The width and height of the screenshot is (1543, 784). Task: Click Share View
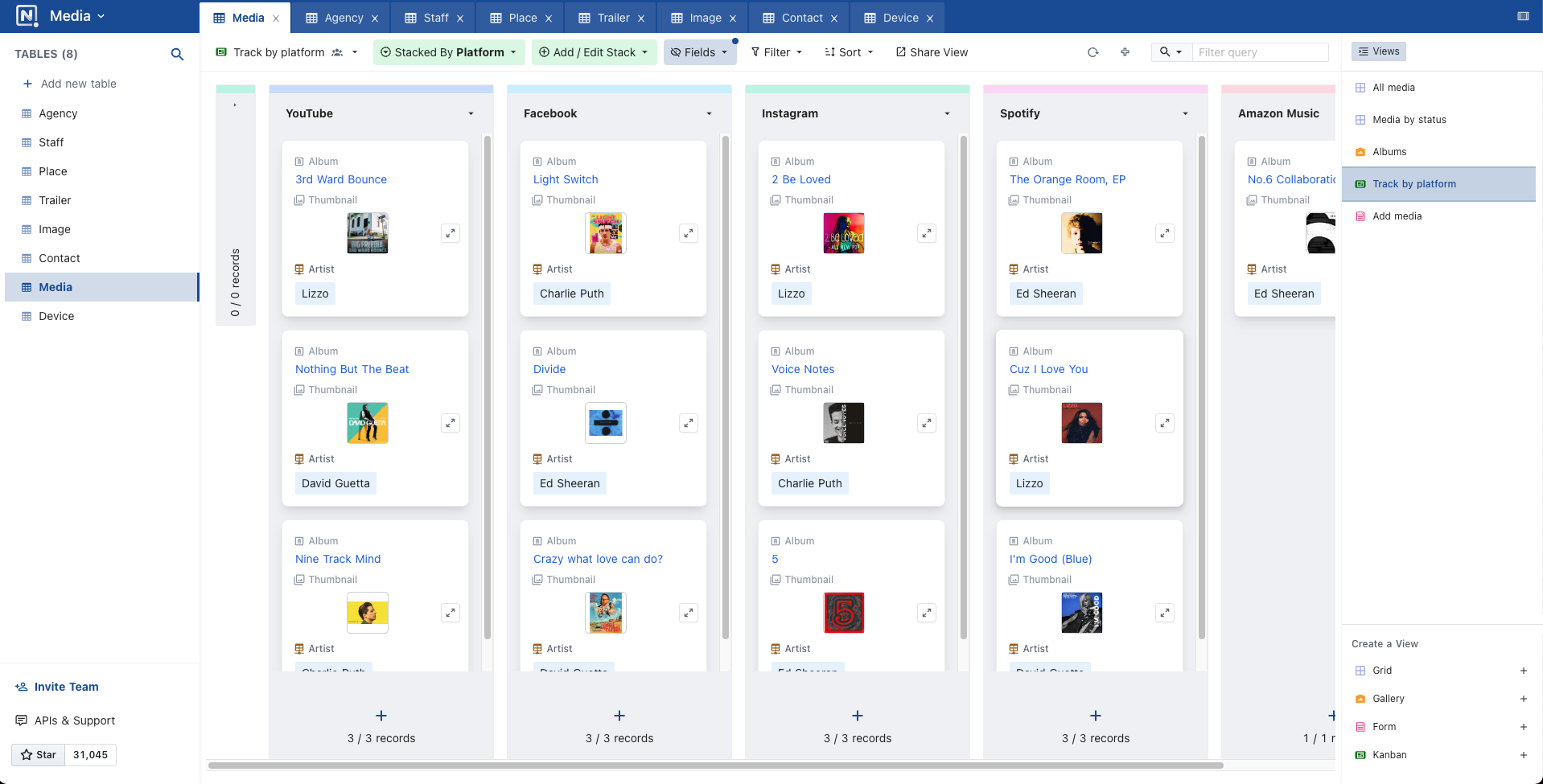932,52
